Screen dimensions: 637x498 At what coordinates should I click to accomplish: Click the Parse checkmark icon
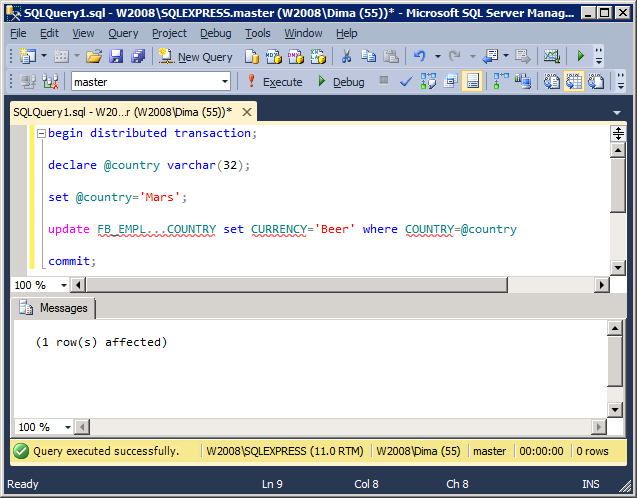[x=406, y=82]
